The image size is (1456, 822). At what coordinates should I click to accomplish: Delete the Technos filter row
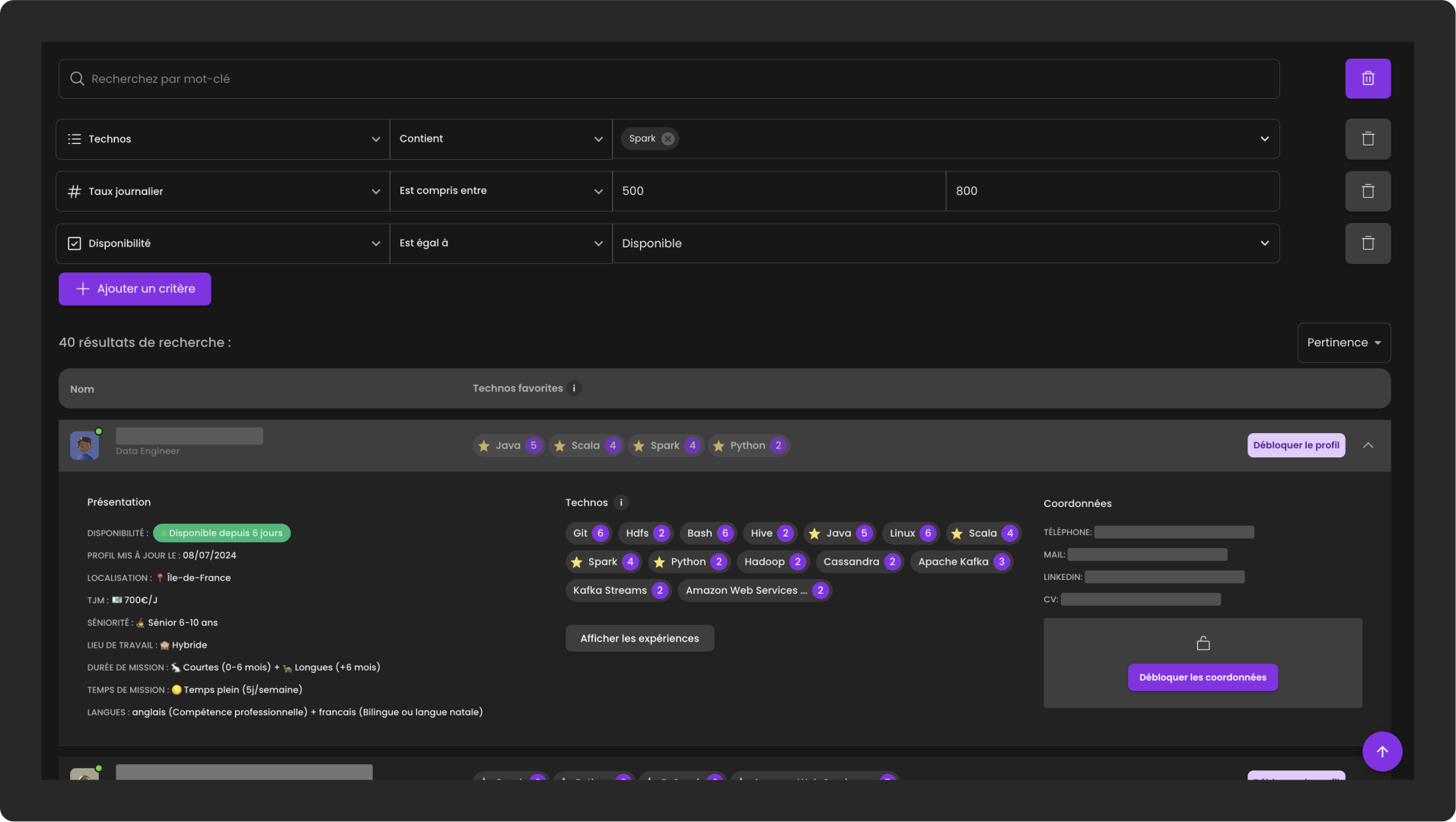click(1368, 139)
